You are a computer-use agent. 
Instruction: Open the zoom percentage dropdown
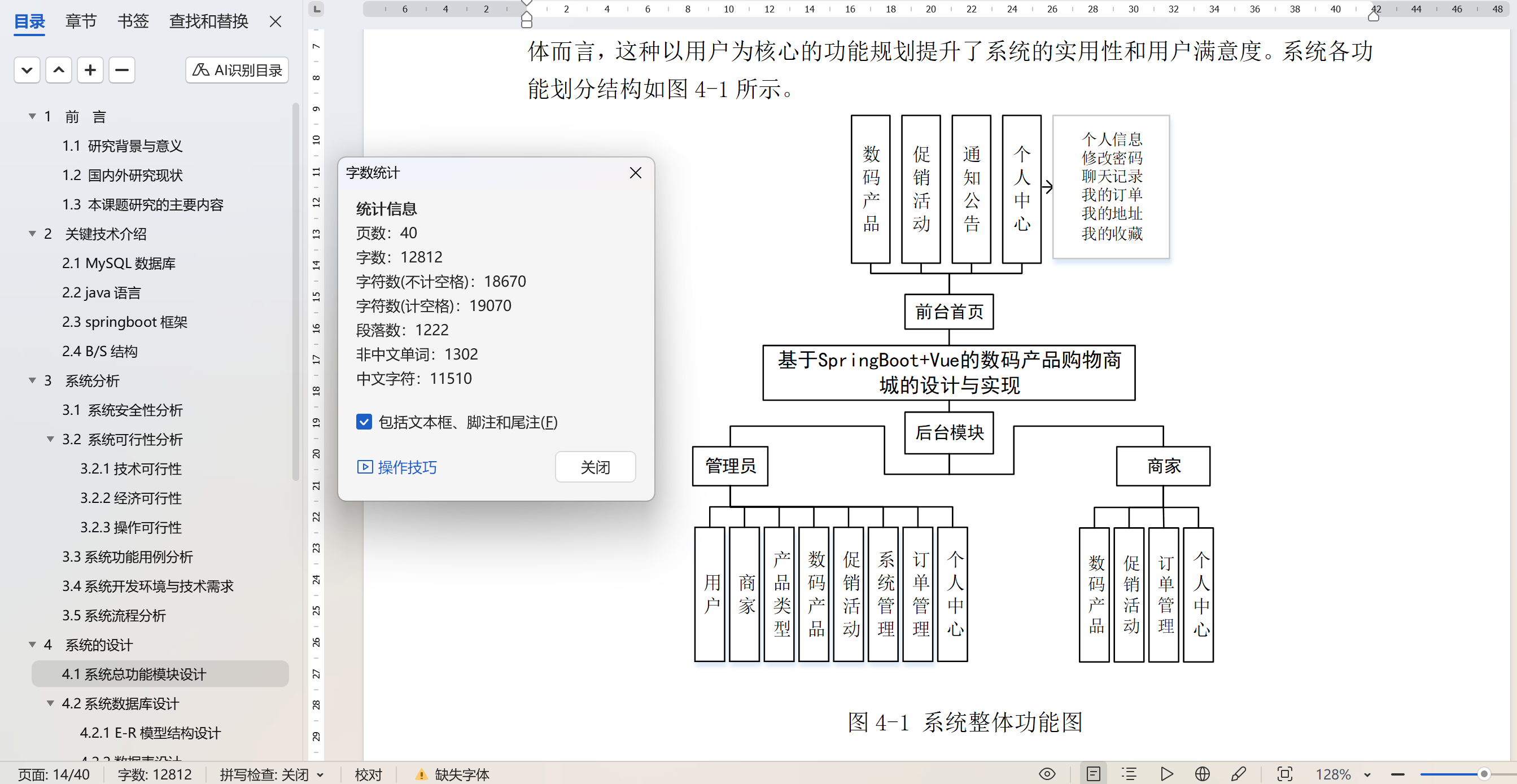click(1367, 774)
